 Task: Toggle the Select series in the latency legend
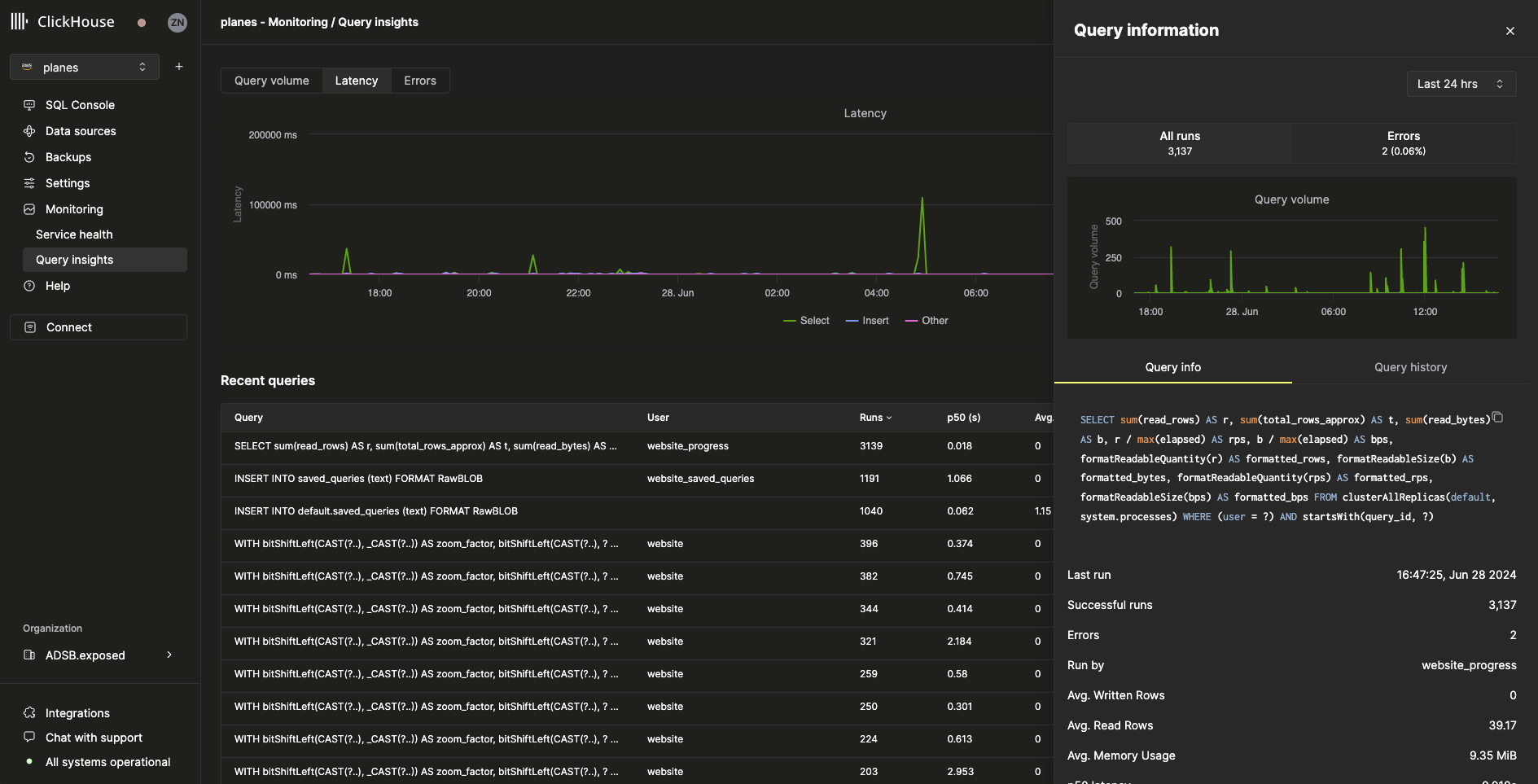(806, 320)
